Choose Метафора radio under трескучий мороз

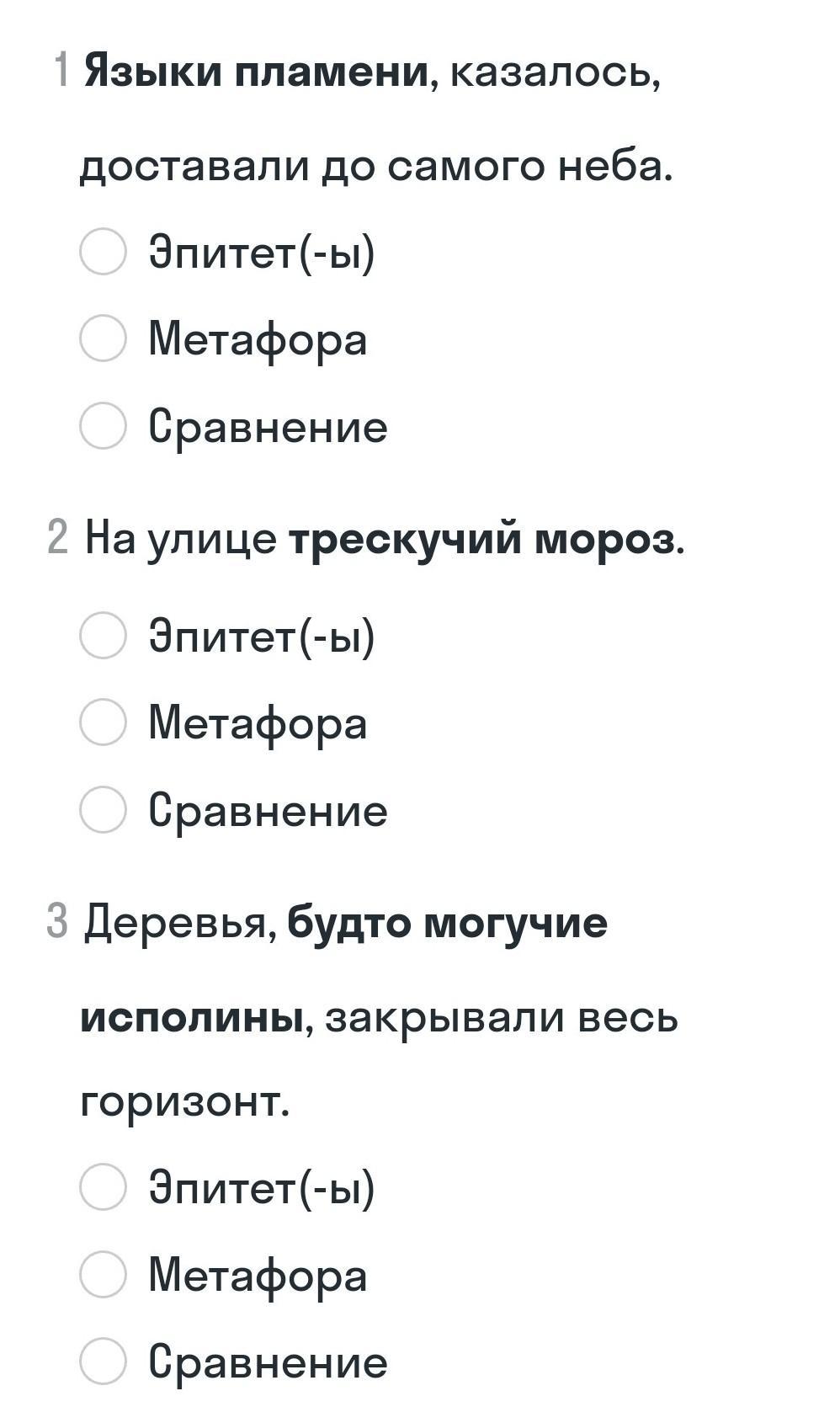point(103,722)
